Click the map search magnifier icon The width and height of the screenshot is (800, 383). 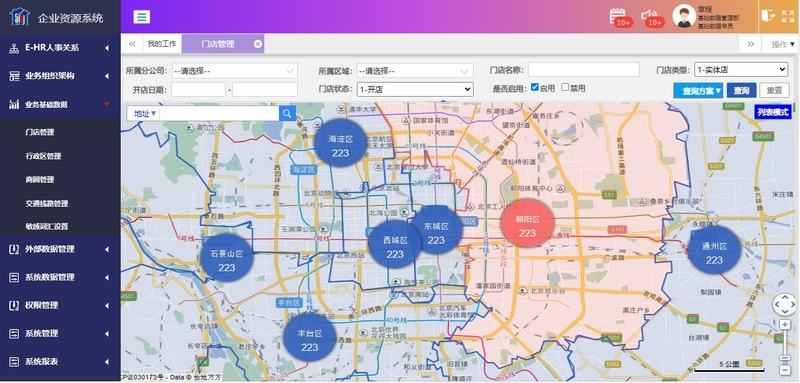click(x=287, y=113)
